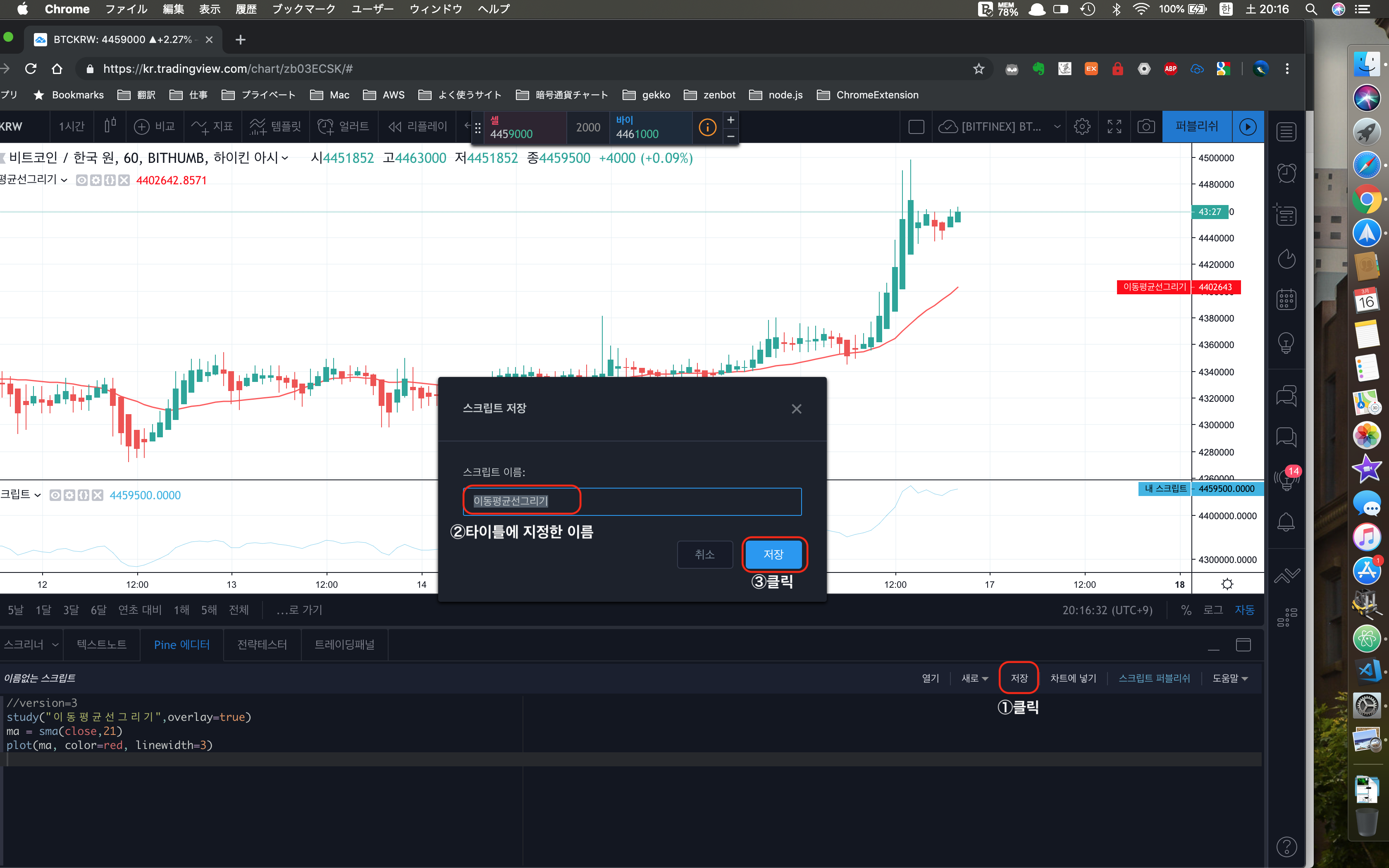Switch to Text Notes (텍스트노트) tab

click(x=102, y=645)
